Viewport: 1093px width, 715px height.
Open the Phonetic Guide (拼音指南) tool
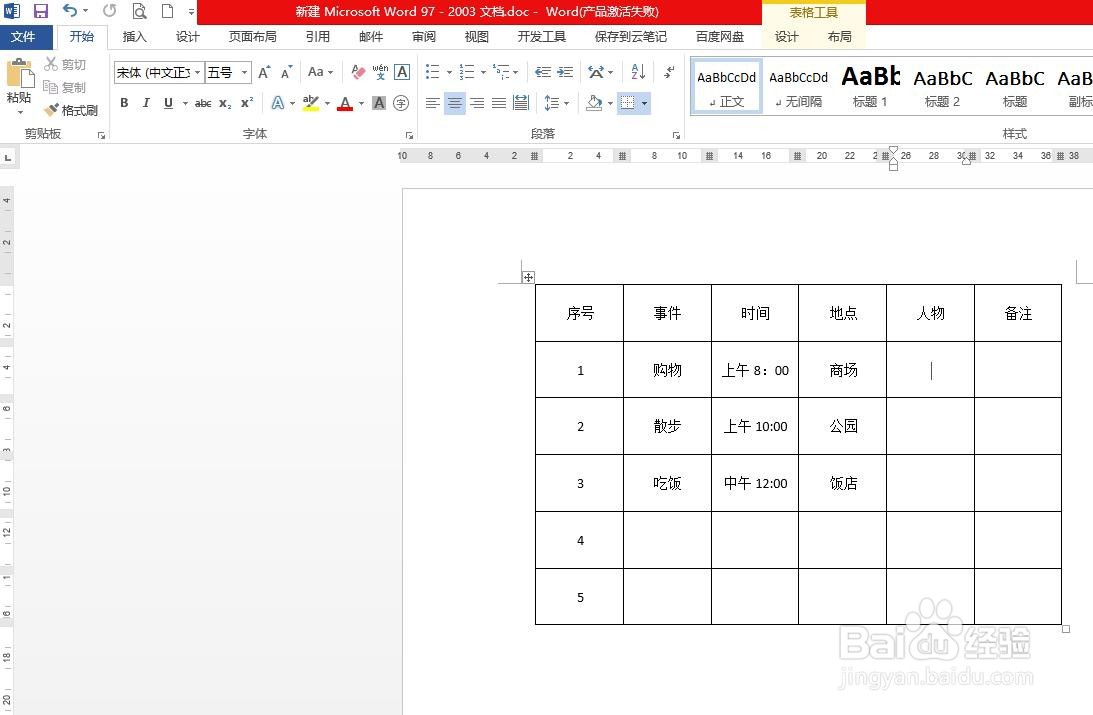(380, 72)
